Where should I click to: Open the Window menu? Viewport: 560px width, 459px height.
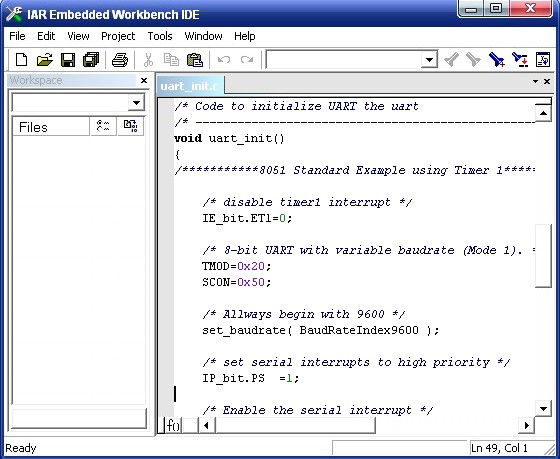pos(203,36)
